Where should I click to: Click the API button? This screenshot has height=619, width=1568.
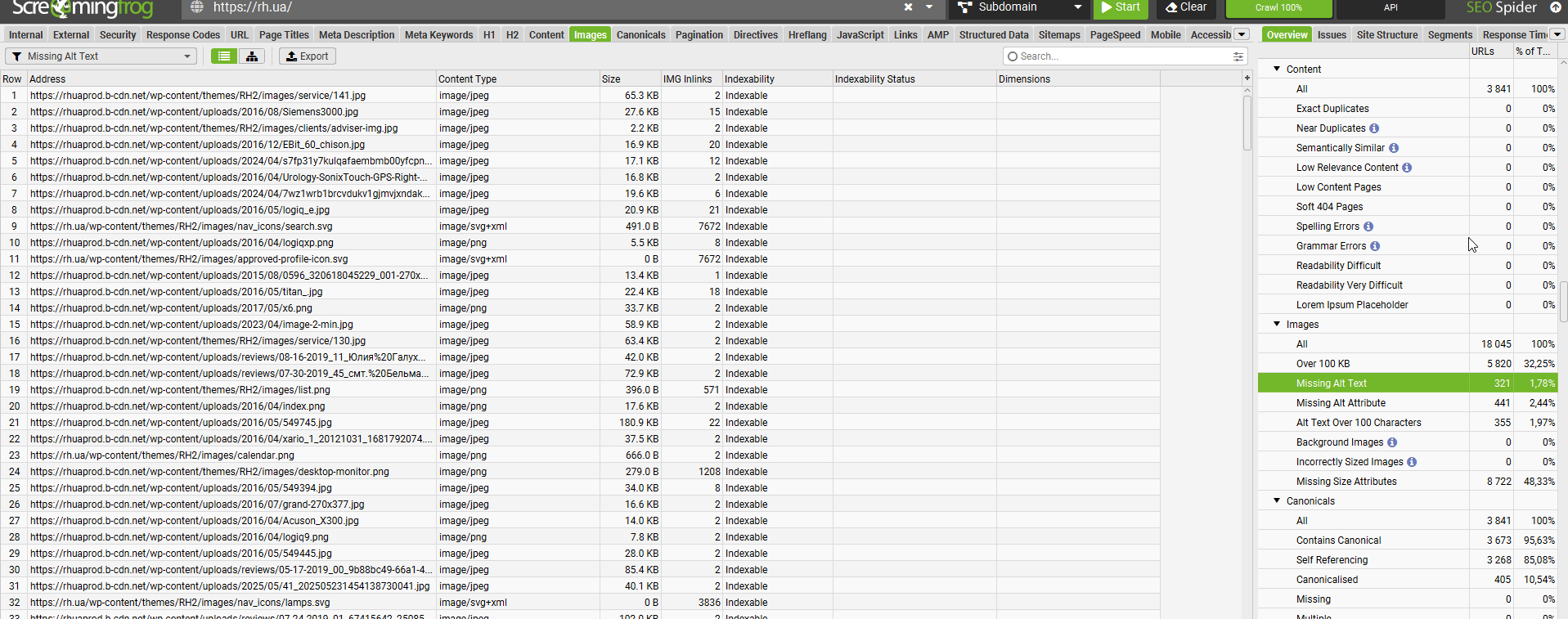point(1391,8)
